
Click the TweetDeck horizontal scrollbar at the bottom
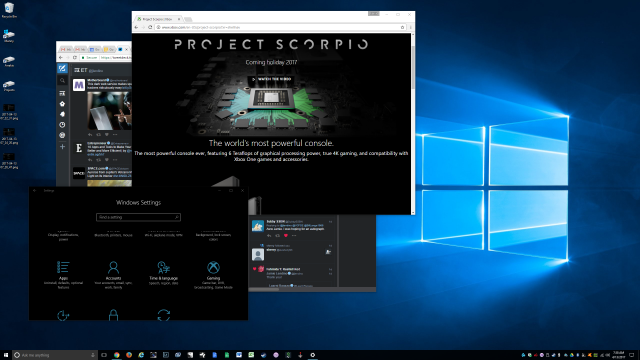tap(264, 289)
